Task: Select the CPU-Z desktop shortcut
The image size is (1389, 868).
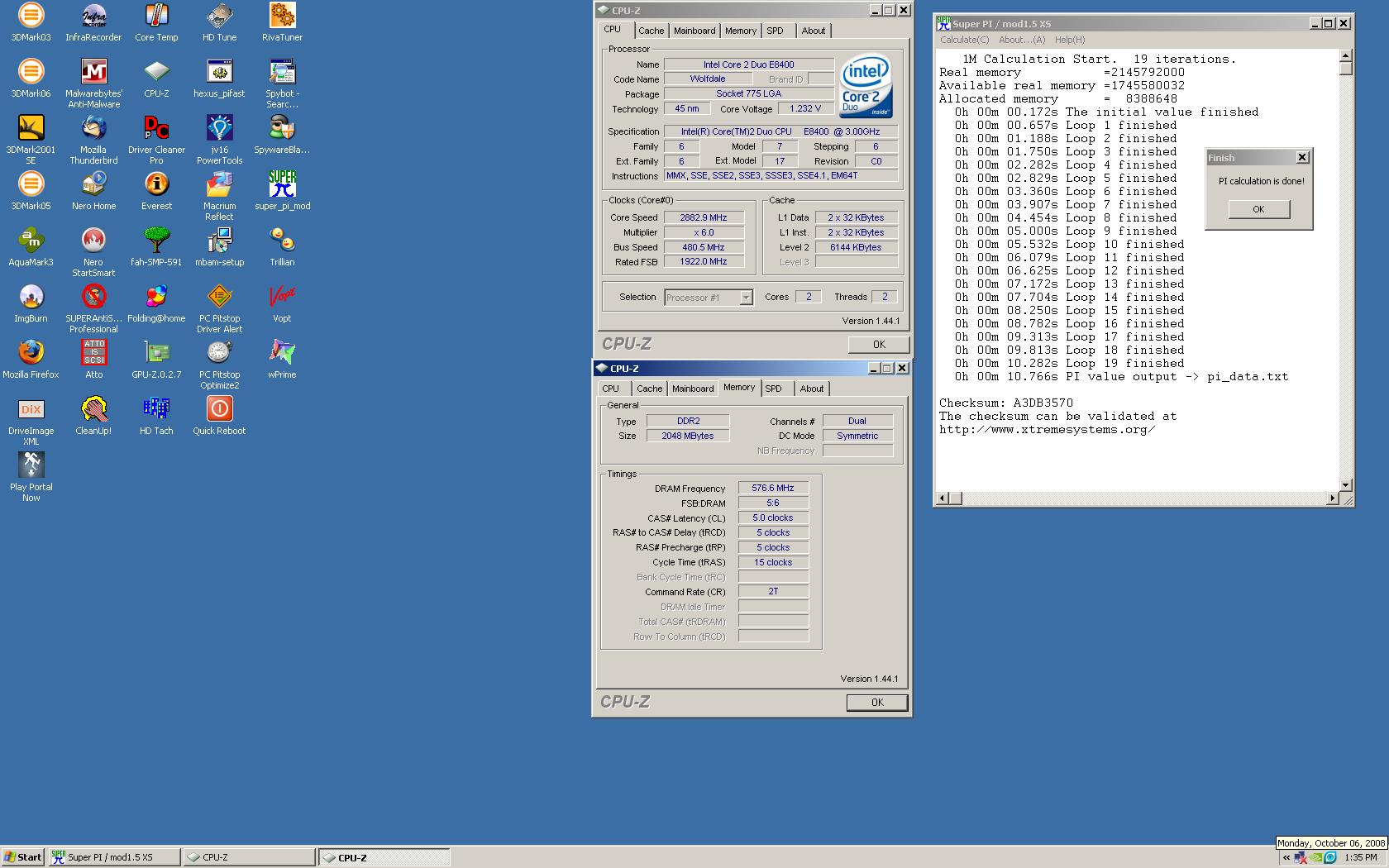Action: coord(156,79)
